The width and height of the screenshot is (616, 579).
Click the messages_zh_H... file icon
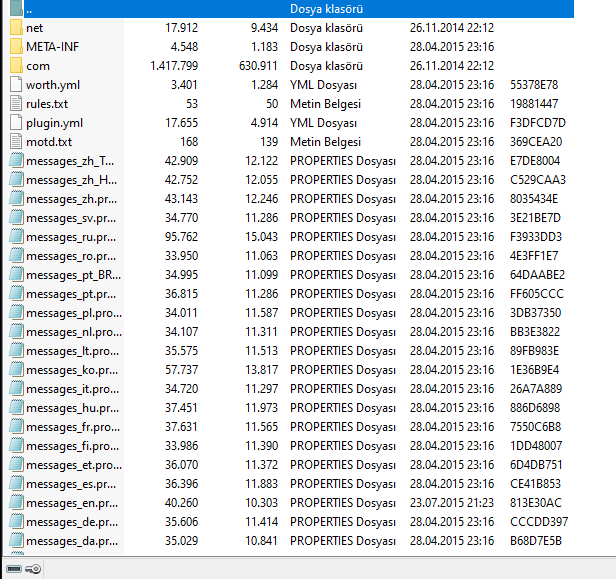click(x=16, y=180)
